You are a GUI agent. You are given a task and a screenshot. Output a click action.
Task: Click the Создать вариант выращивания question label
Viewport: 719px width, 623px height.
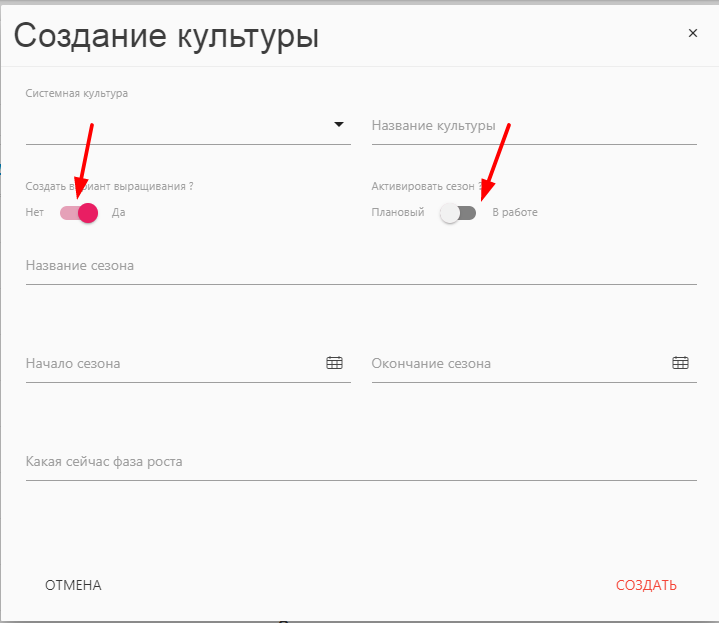click(109, 186)
